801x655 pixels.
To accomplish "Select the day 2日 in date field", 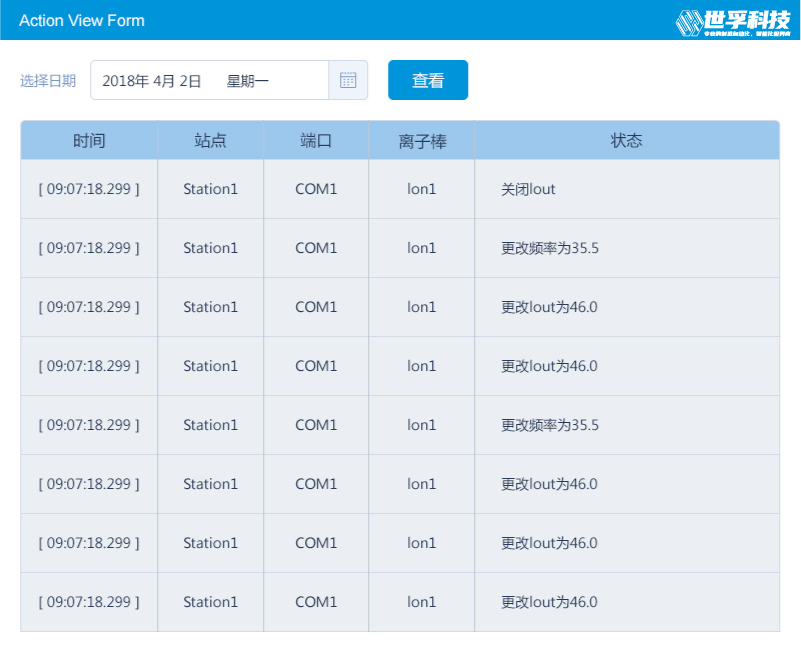I will tap(191, 81).
